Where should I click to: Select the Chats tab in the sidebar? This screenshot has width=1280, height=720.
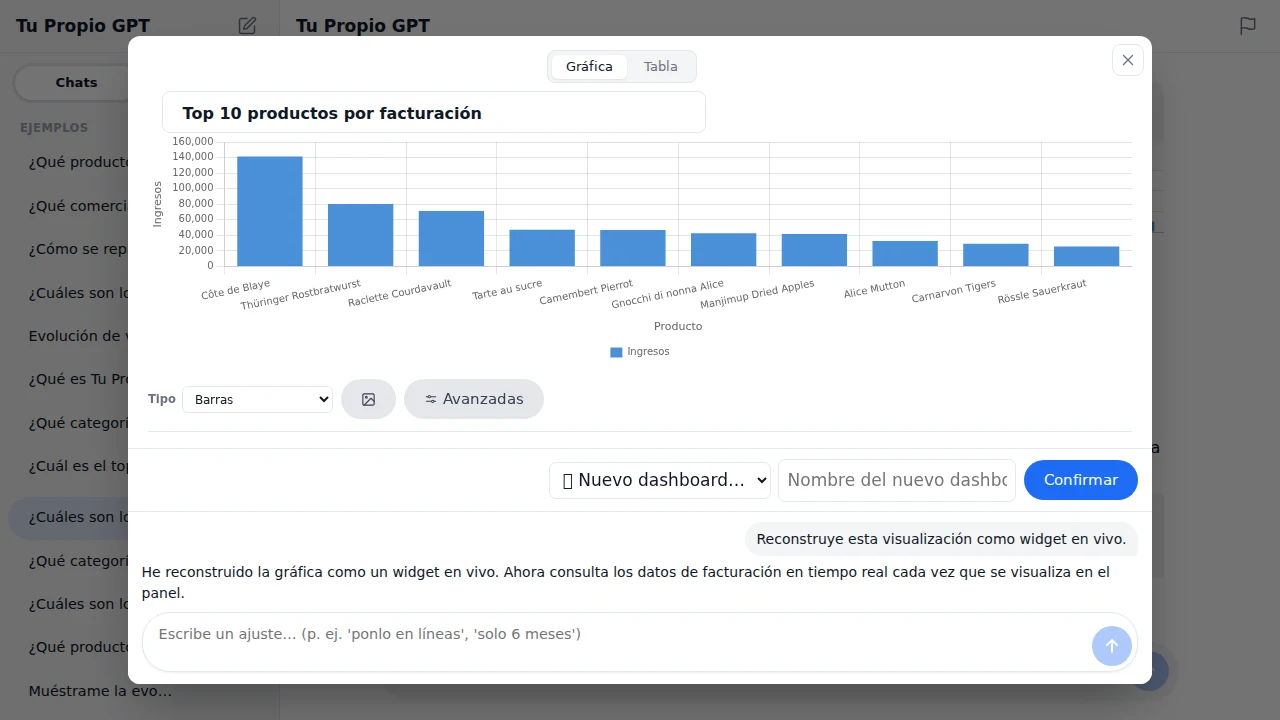click(76, 83)
